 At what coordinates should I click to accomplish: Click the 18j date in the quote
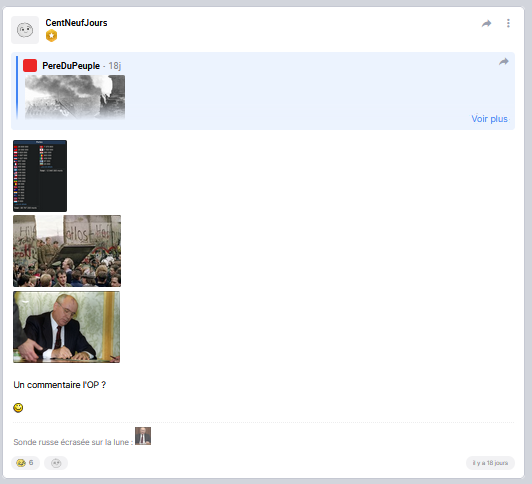click(115, 65)
